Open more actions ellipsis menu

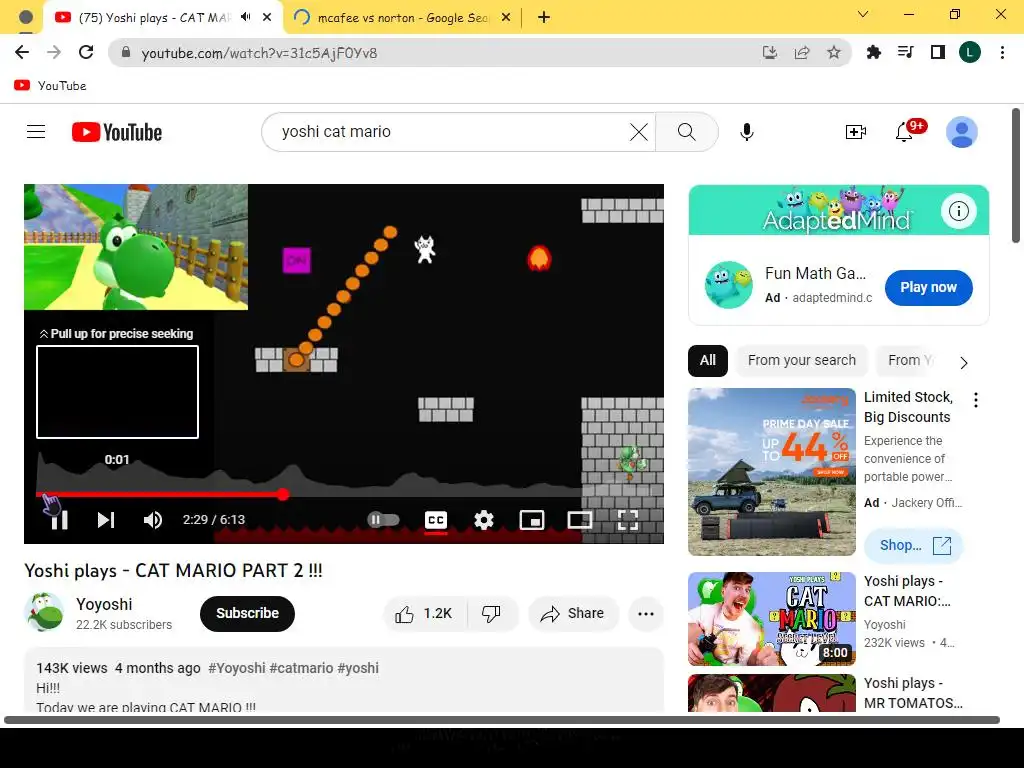(x=646, y=613)
